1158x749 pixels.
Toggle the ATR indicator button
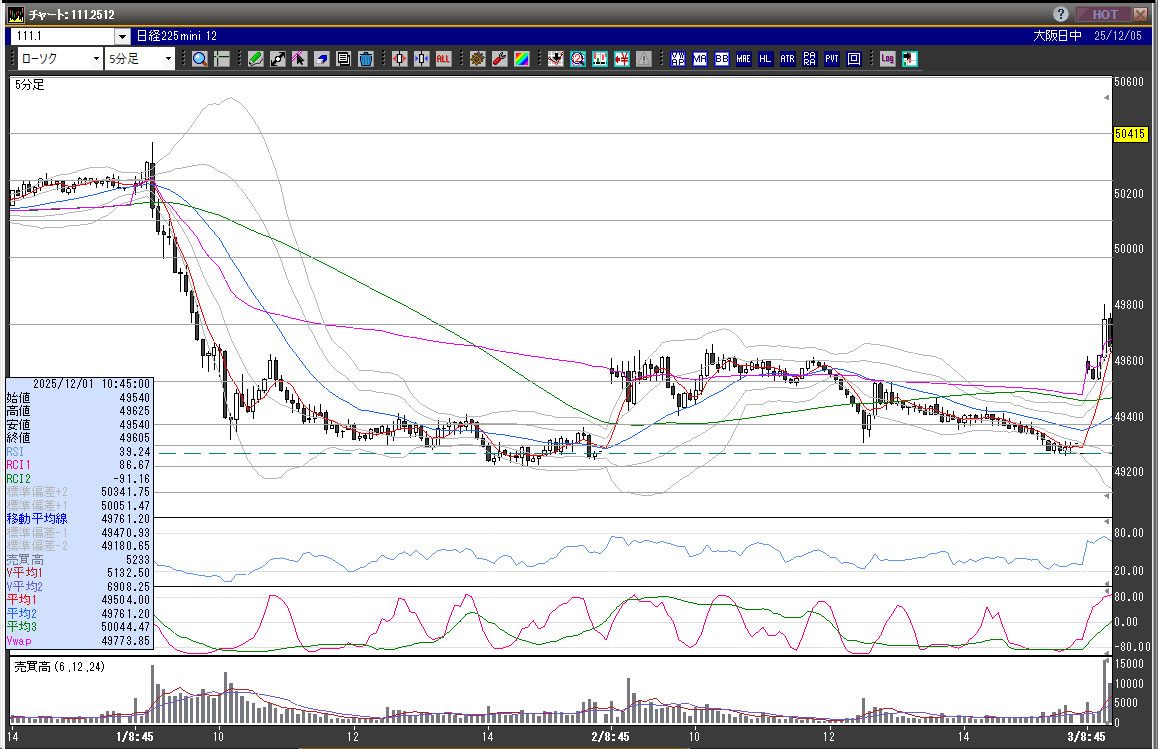787,59
